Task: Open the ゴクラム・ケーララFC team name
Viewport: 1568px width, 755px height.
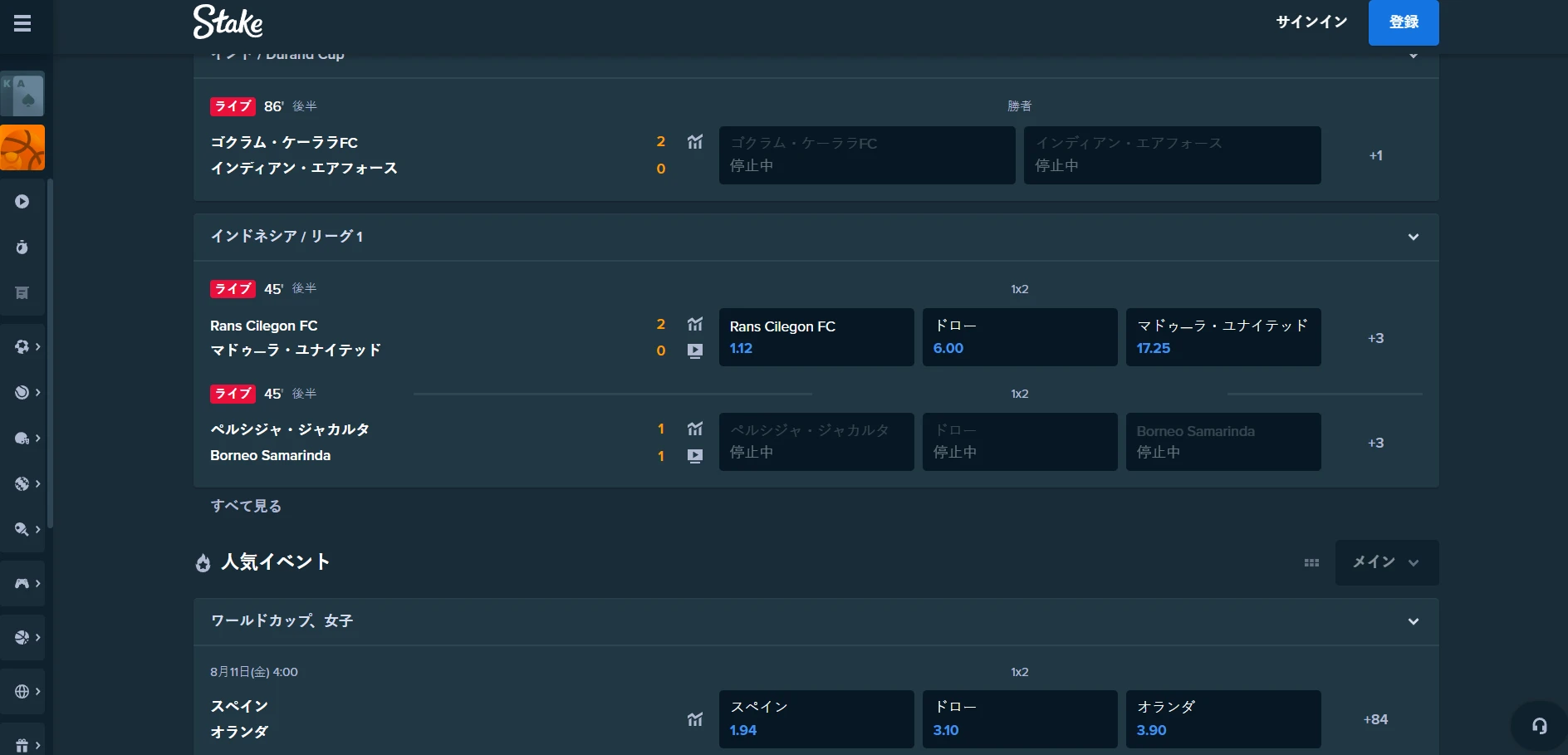Action: click(284, 142)
